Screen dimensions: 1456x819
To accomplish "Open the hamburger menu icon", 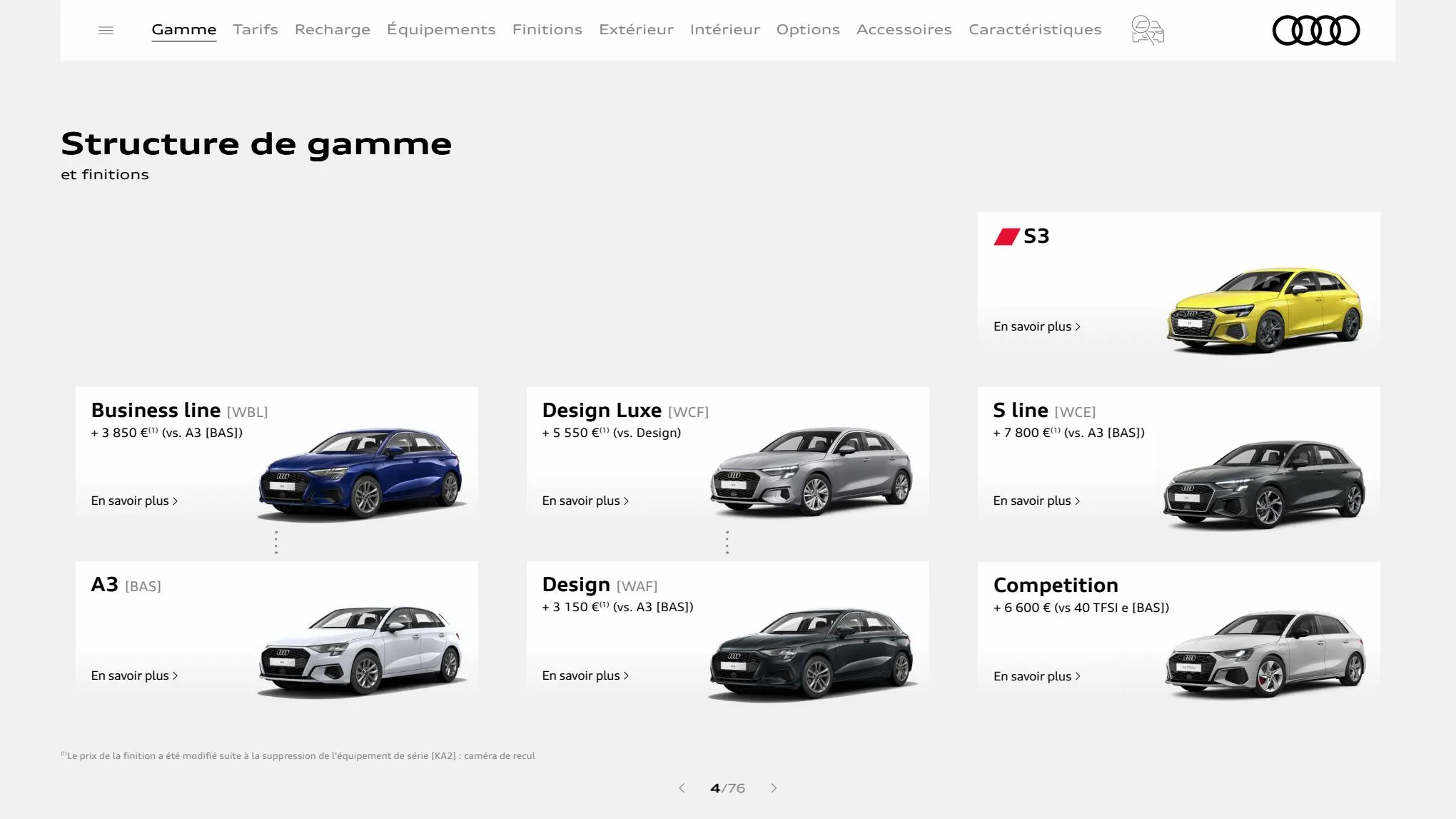I will point(106,30).
